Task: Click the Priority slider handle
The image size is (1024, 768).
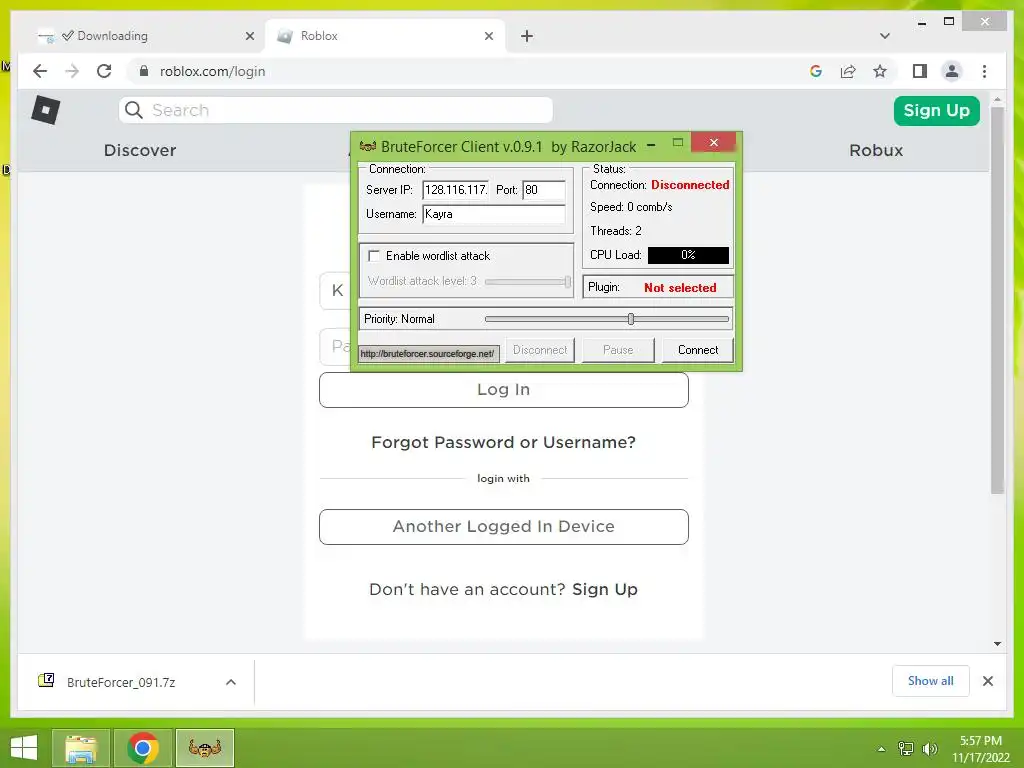Action: coord(631,319)
